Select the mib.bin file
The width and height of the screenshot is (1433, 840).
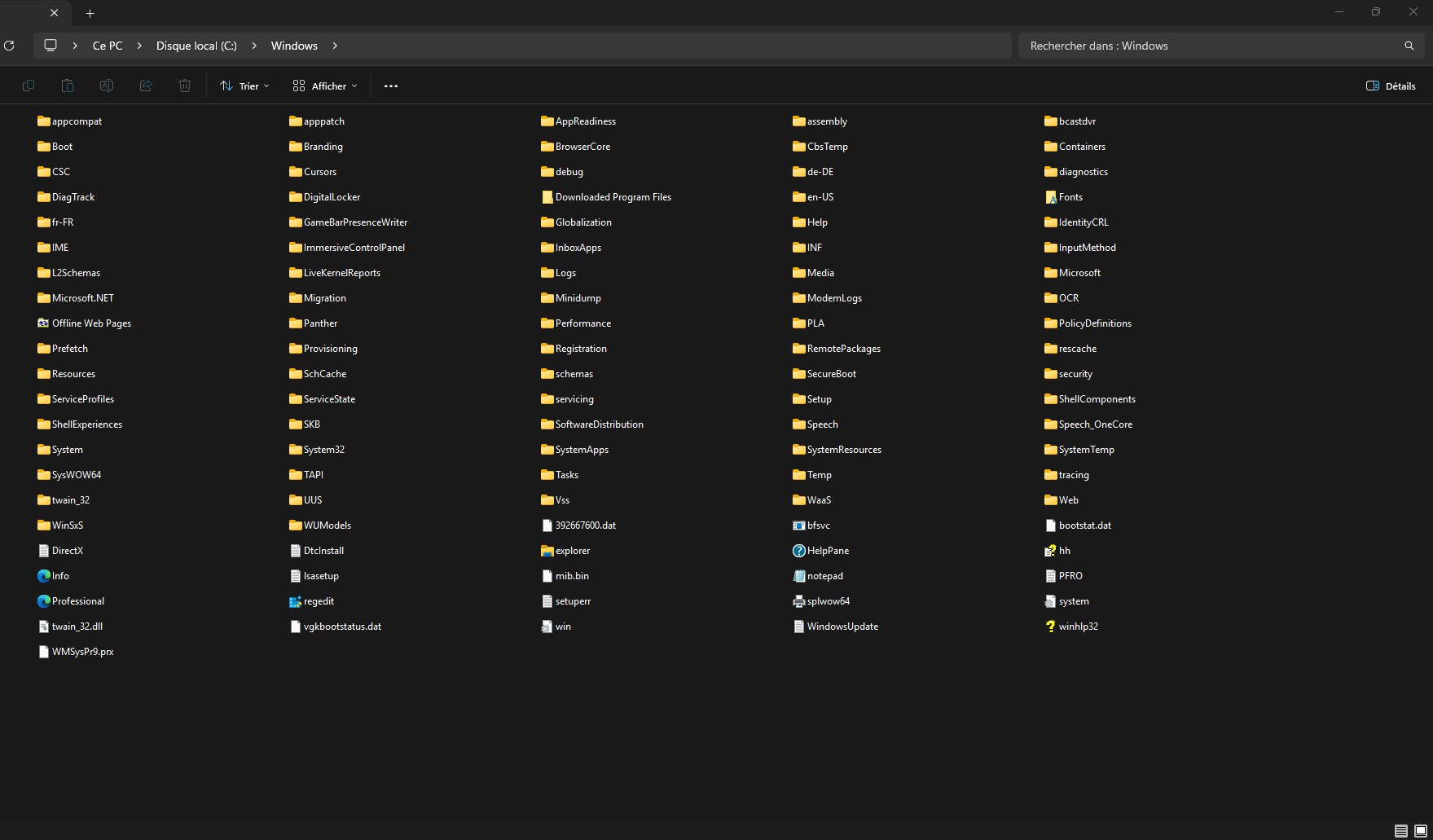click(x=565, y=576)
